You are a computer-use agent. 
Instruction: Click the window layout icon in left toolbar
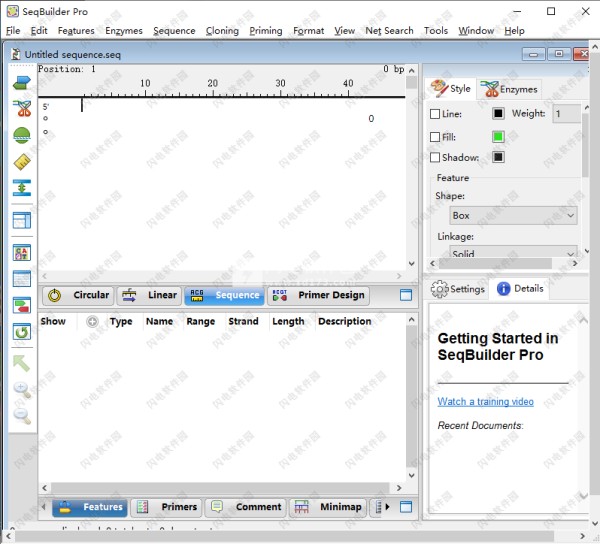22,220
